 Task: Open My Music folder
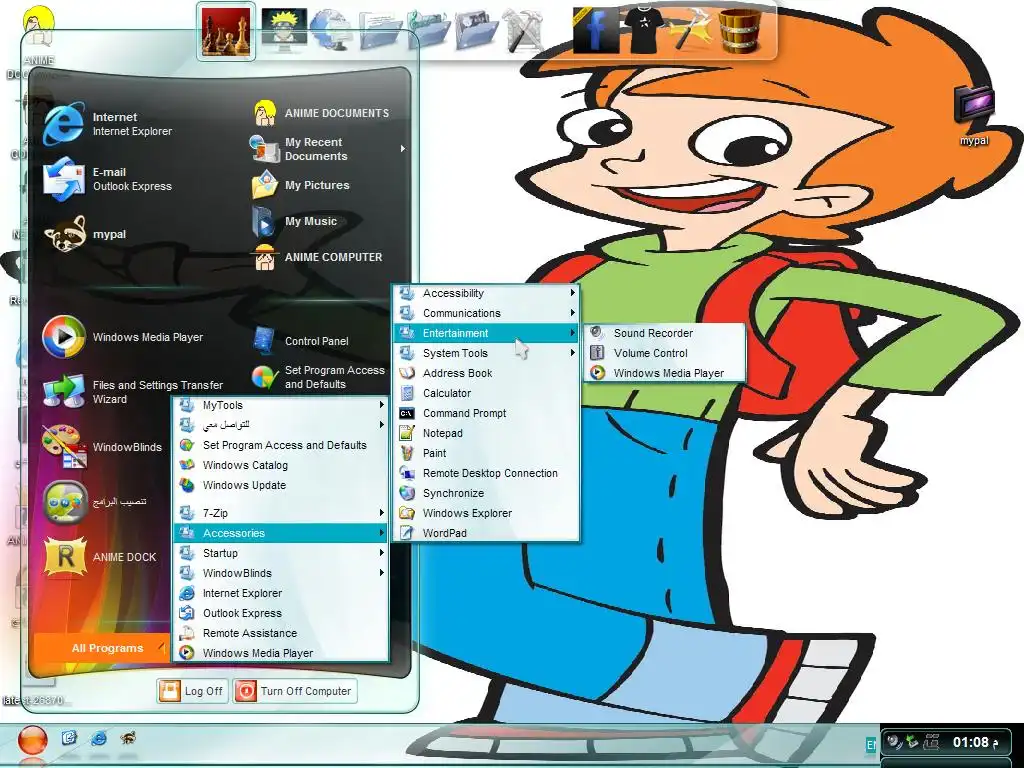[x=295, y=221]
